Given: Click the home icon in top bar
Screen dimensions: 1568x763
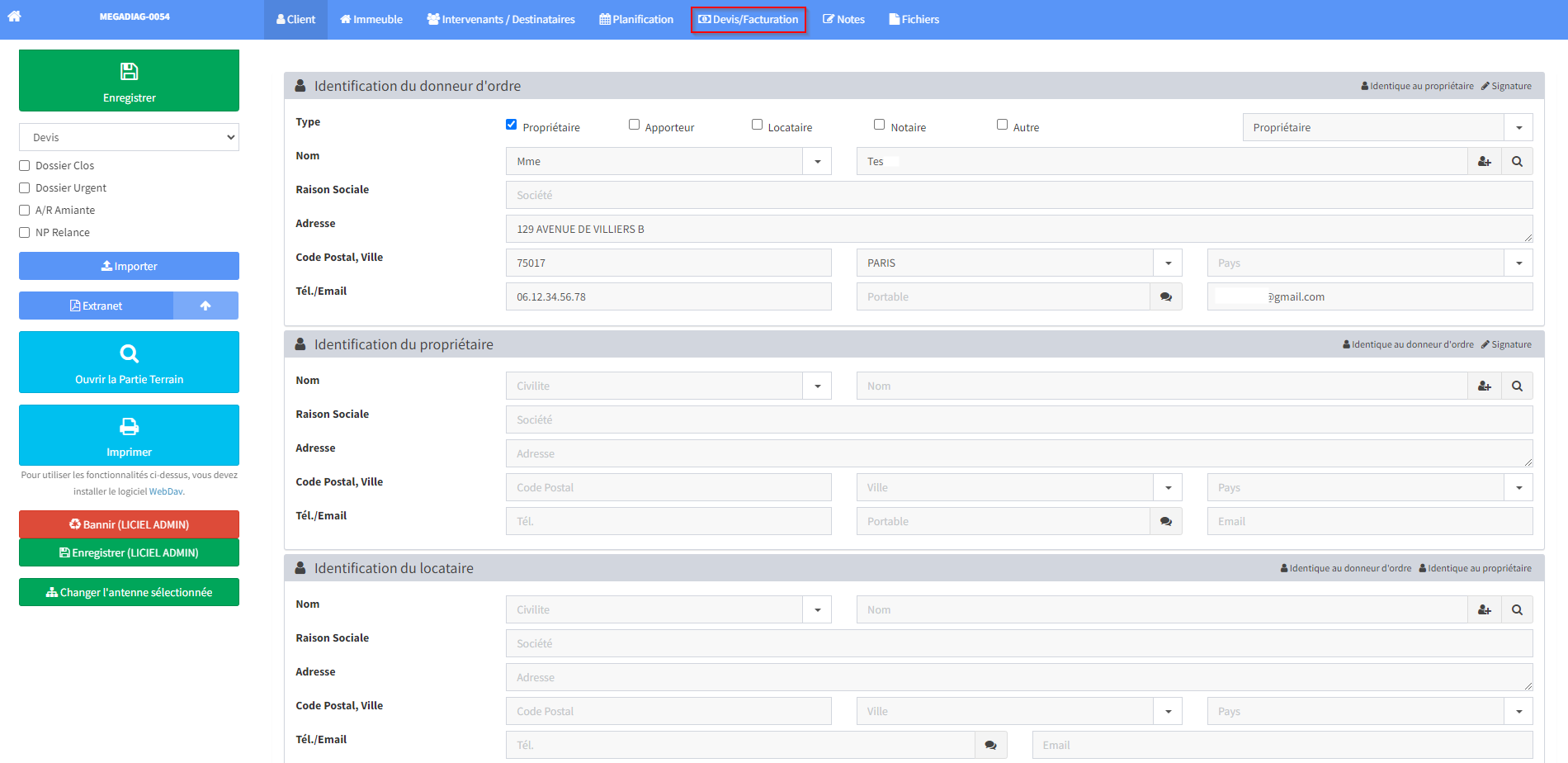Looking at the screenshot, I should tap(14, 16).
